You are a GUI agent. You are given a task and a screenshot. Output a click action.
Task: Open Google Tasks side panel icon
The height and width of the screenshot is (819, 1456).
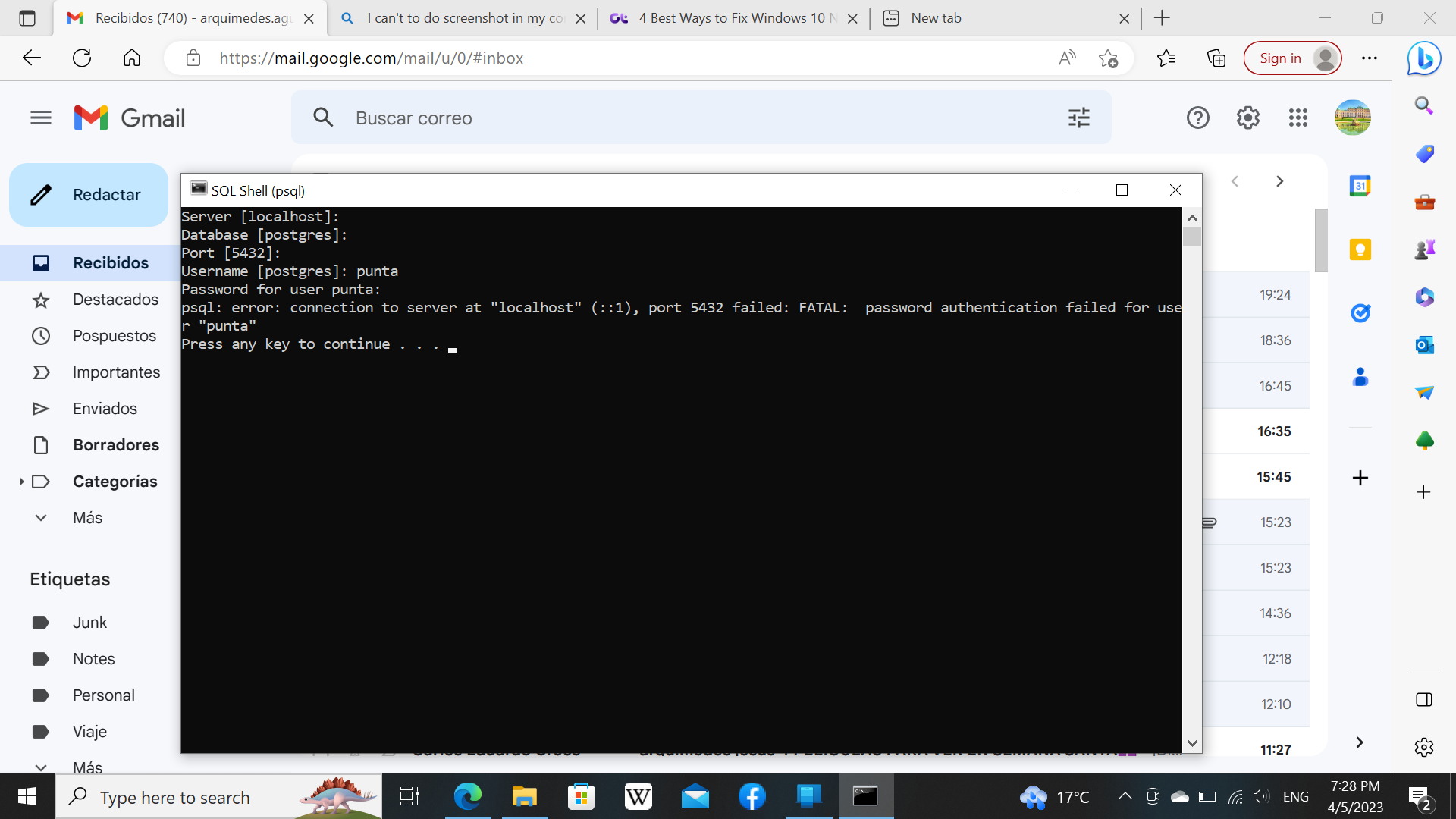[x=1360, y=312]
